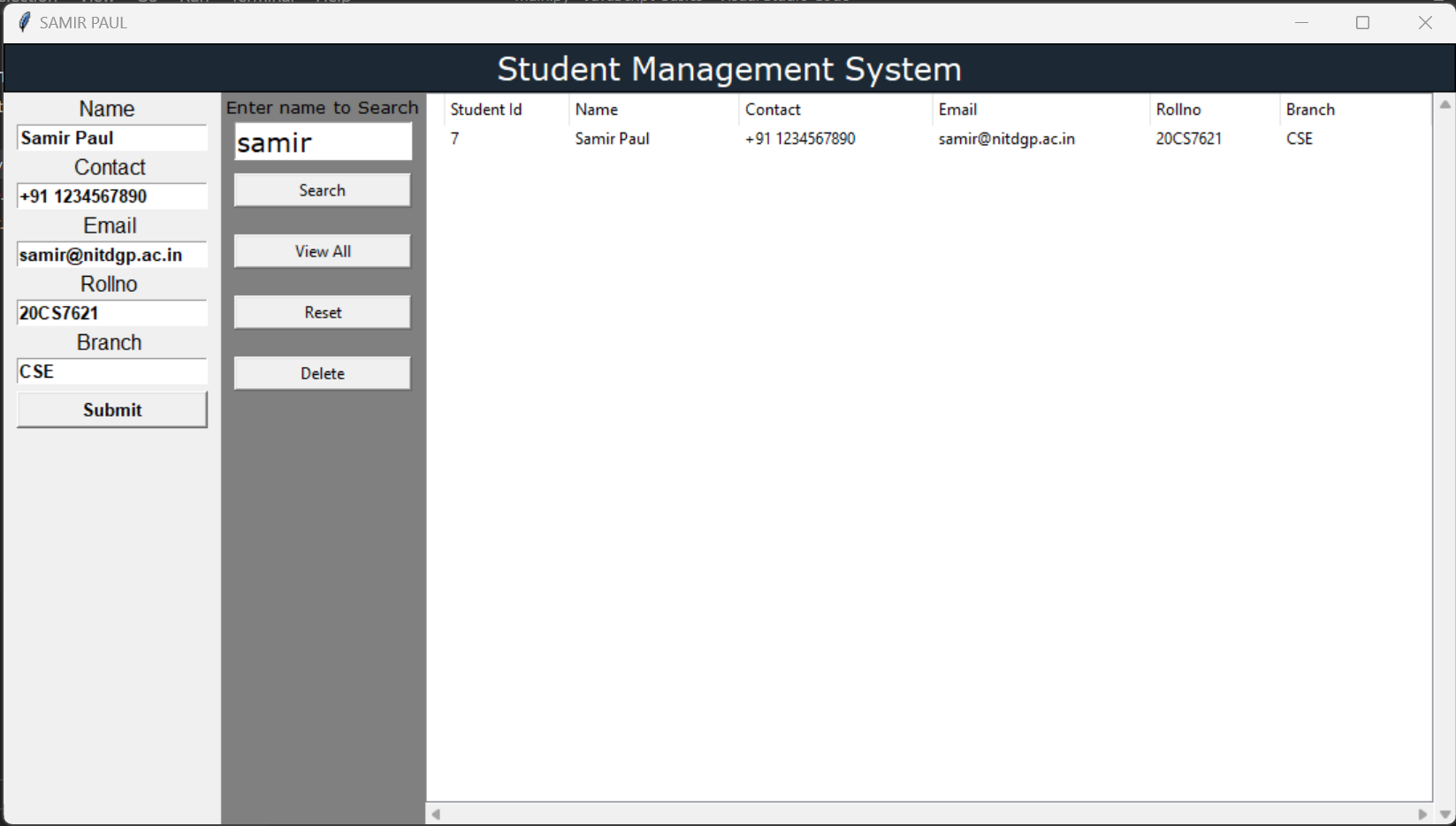
Task: Reset the search form
Action: [322, 311]
